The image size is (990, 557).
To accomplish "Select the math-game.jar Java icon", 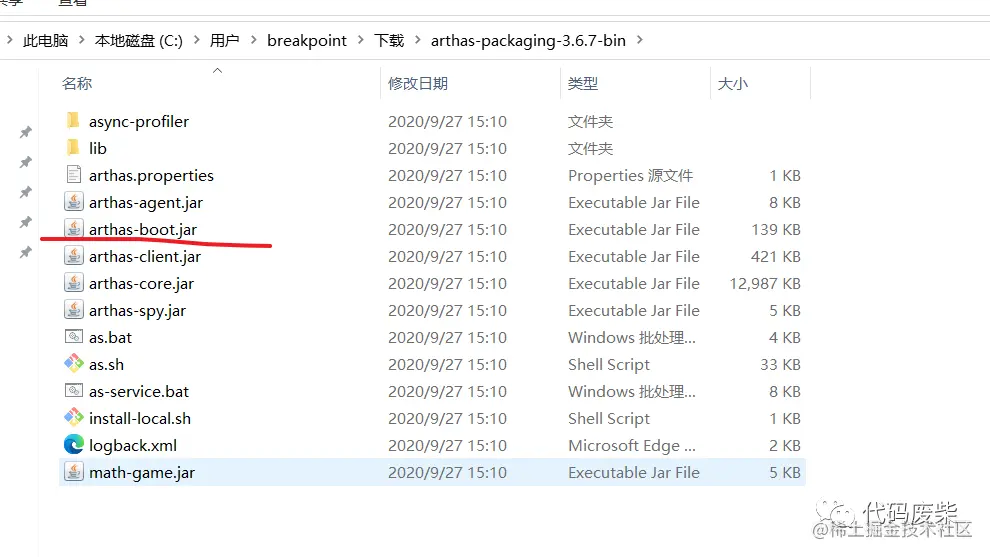I will point(74,472).
